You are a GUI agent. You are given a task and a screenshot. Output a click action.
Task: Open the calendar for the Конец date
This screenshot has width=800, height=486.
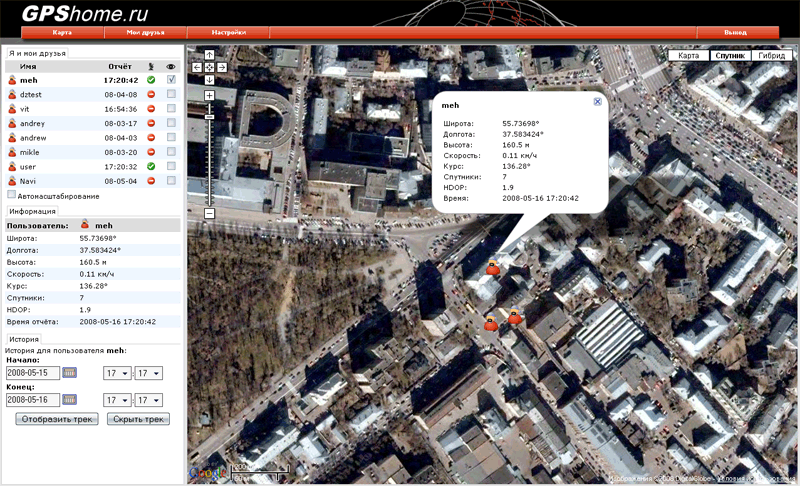click(69, 400)
